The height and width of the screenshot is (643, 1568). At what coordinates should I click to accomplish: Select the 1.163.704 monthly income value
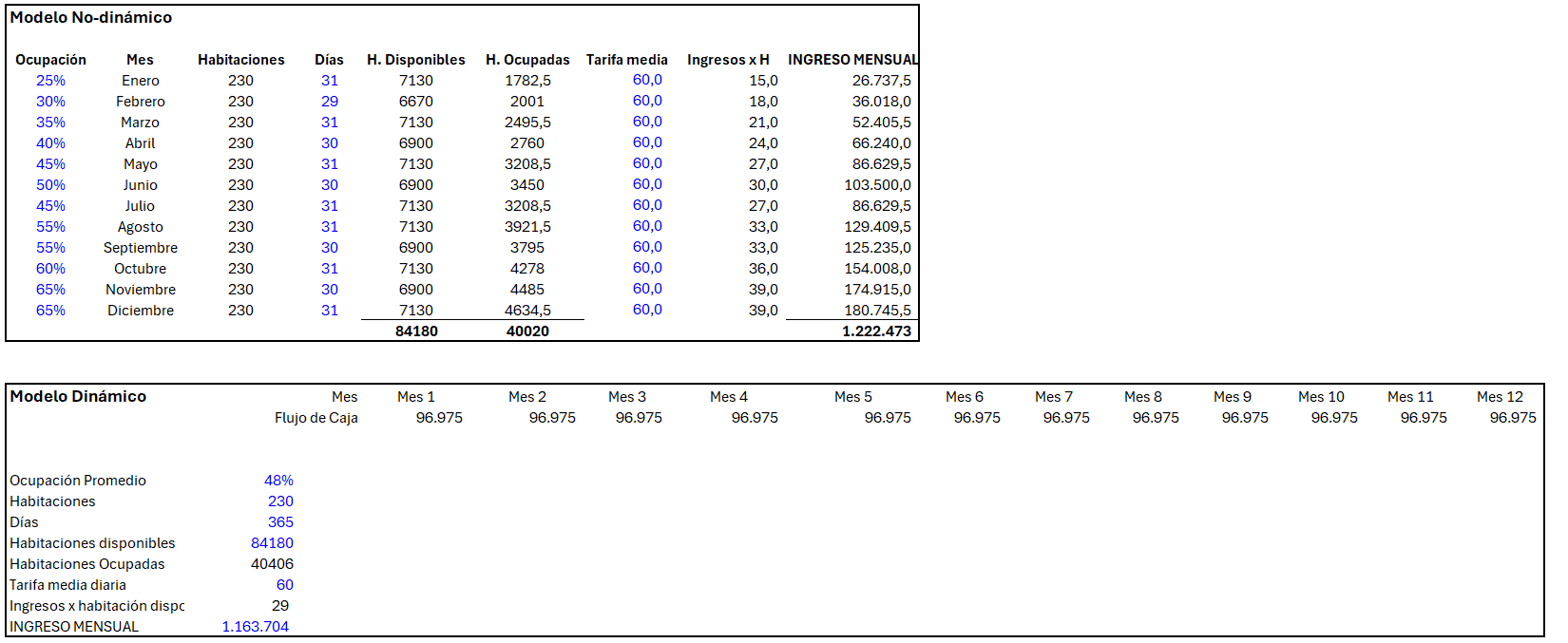click(x=256, y=627)
